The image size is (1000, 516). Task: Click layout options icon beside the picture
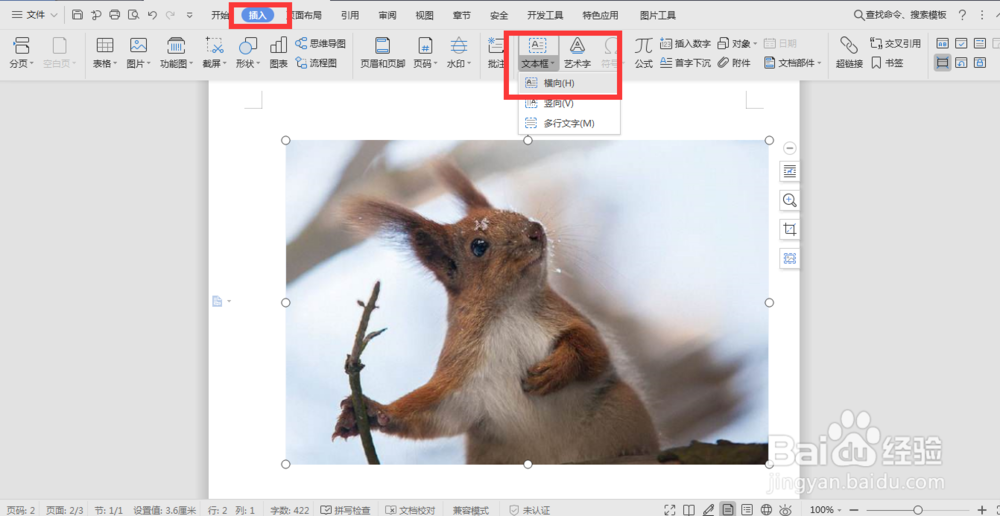pos(790,172)
